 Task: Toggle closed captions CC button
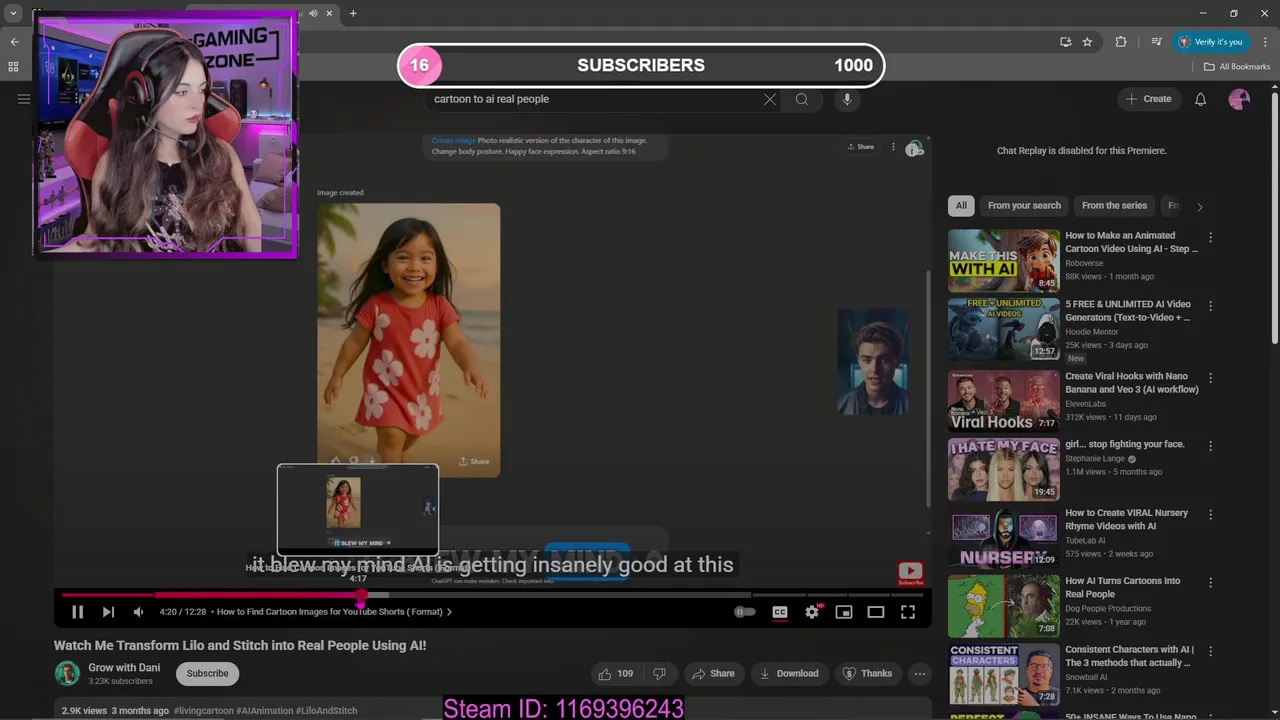[780, 612]
